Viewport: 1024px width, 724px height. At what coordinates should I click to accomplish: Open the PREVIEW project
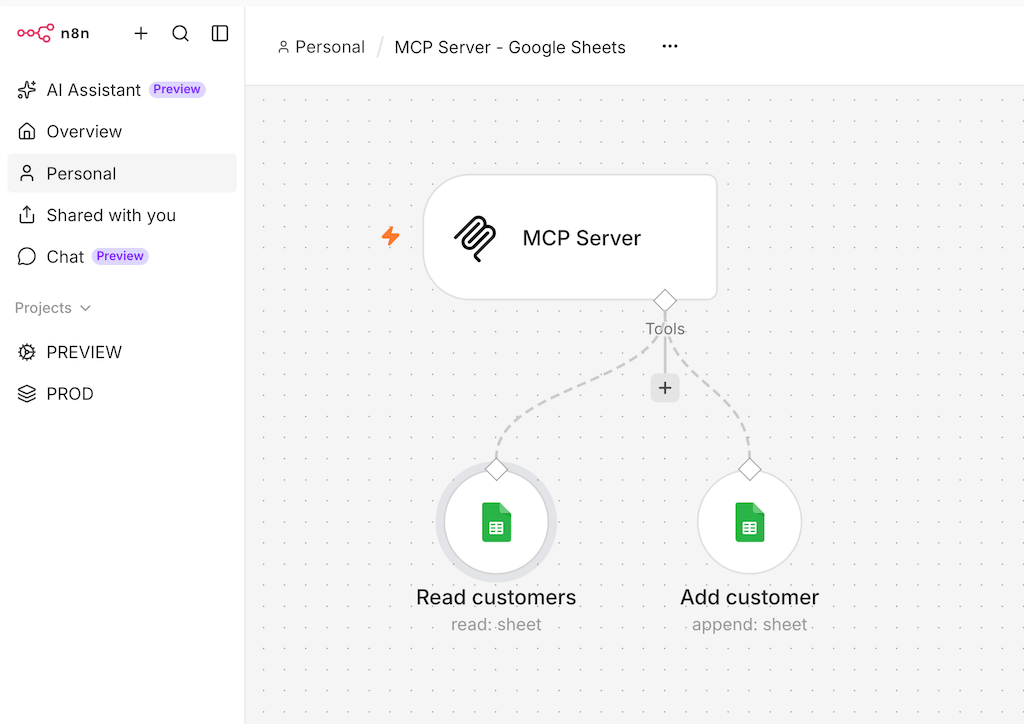coord(122,352)
